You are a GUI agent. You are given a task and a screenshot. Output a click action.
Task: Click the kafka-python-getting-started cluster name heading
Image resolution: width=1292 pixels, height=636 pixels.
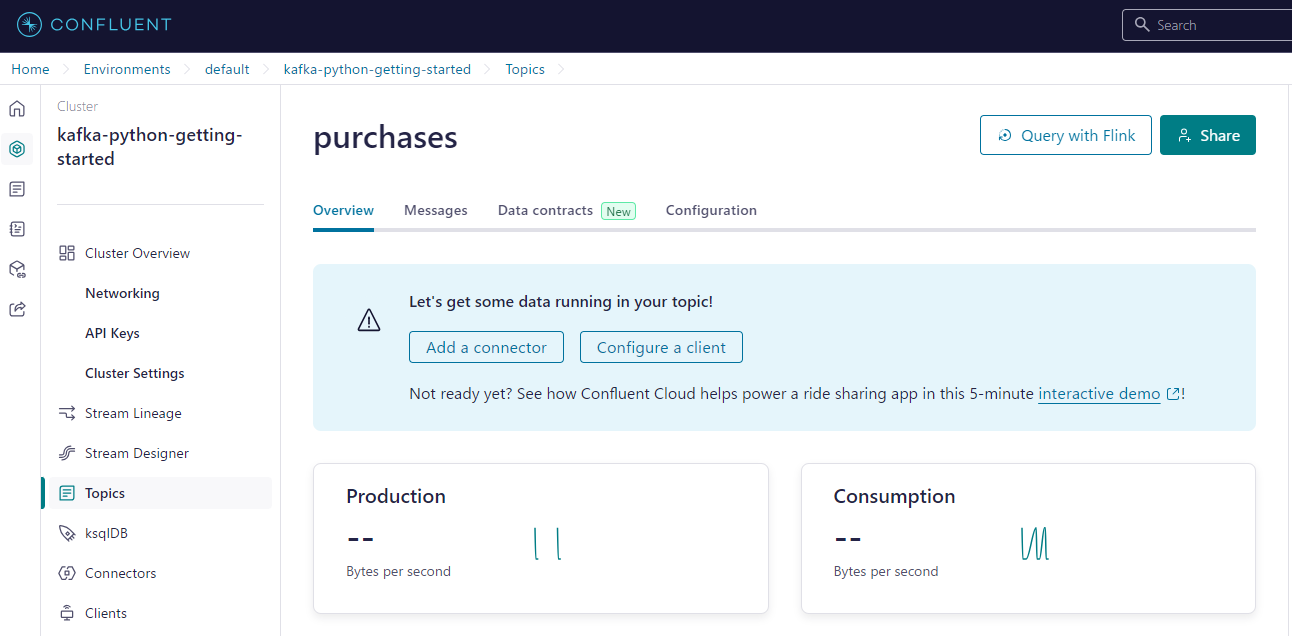pyautogui.click(x=150, y=147)
